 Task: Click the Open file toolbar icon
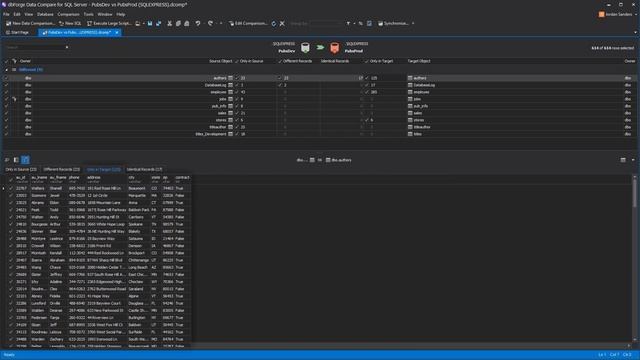pyautogui.click(x=138, y=24)
